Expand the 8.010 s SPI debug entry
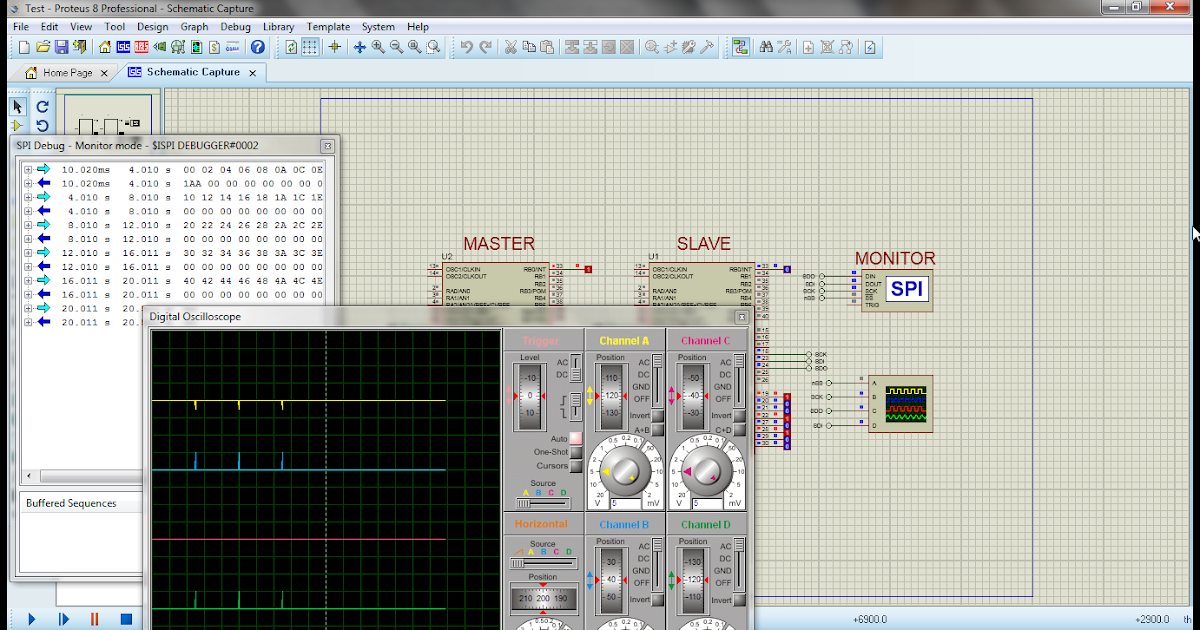Viewport: 1200px width, 630px height. coord(27,225)
